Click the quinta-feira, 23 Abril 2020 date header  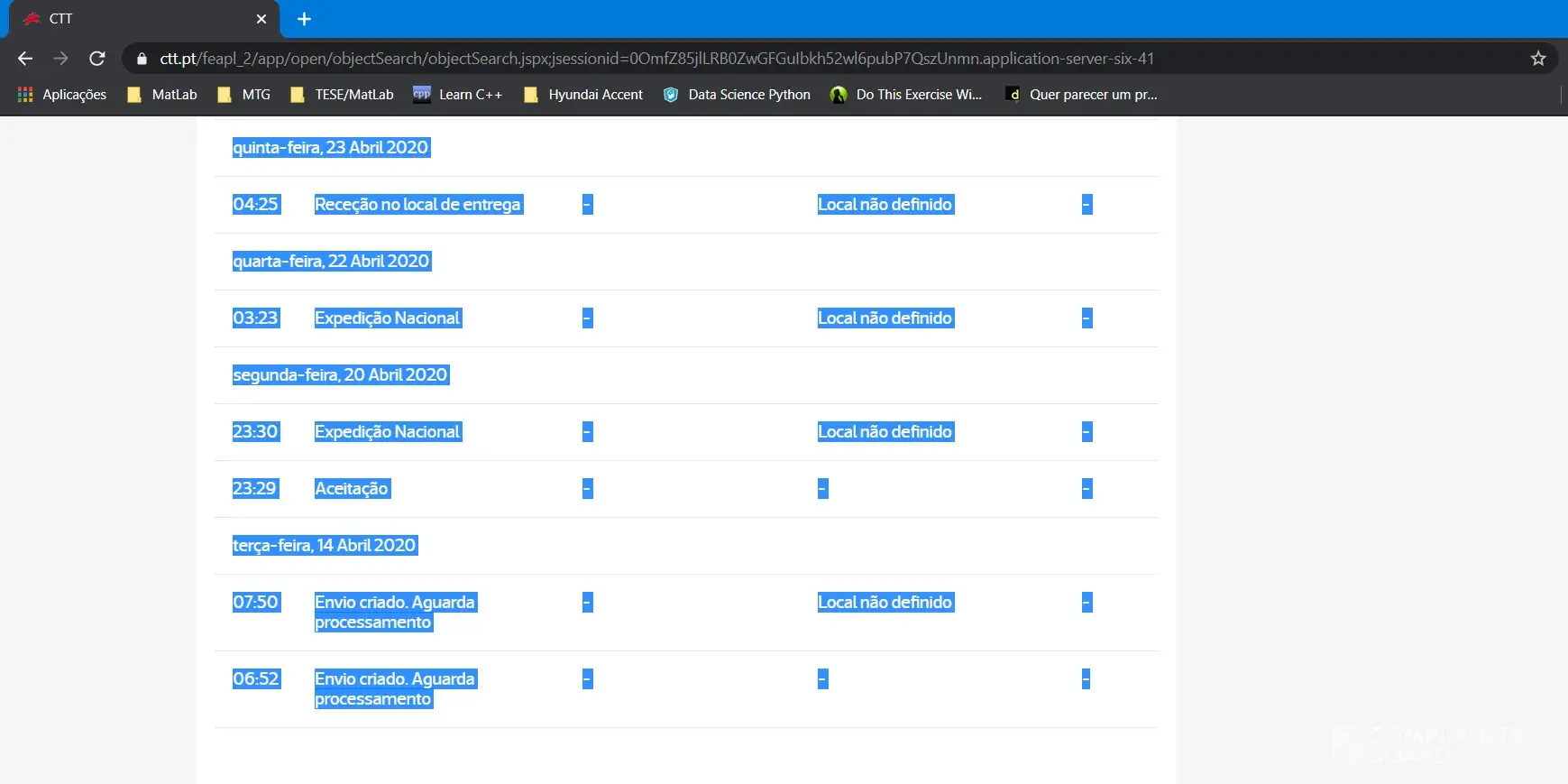point(330,148)
